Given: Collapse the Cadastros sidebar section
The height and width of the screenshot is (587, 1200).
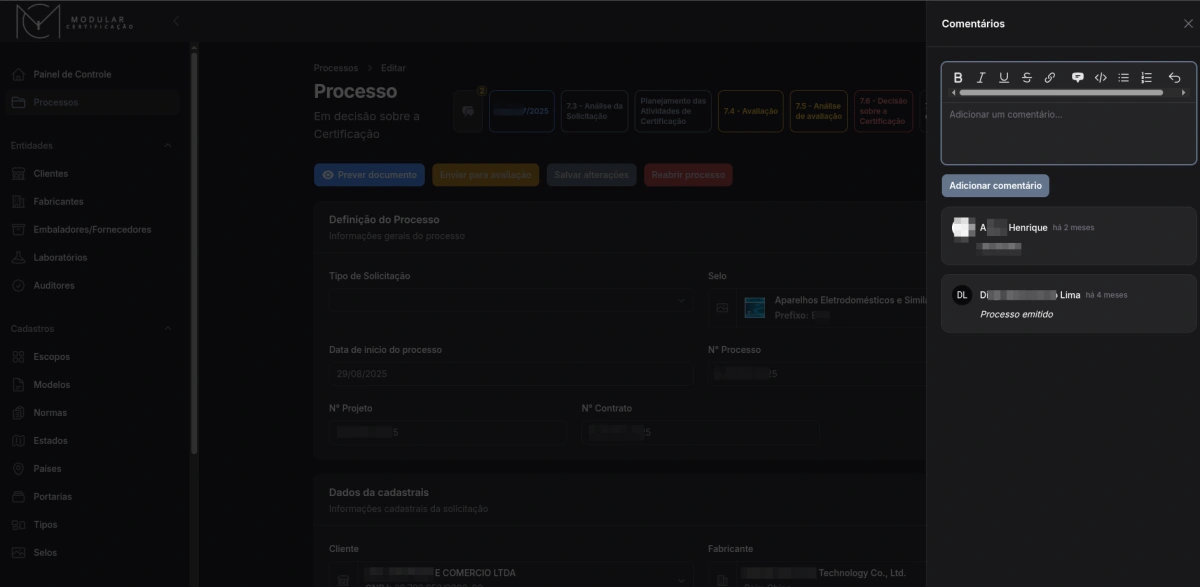Looking at the screenshot, I should tap(167, 328).
